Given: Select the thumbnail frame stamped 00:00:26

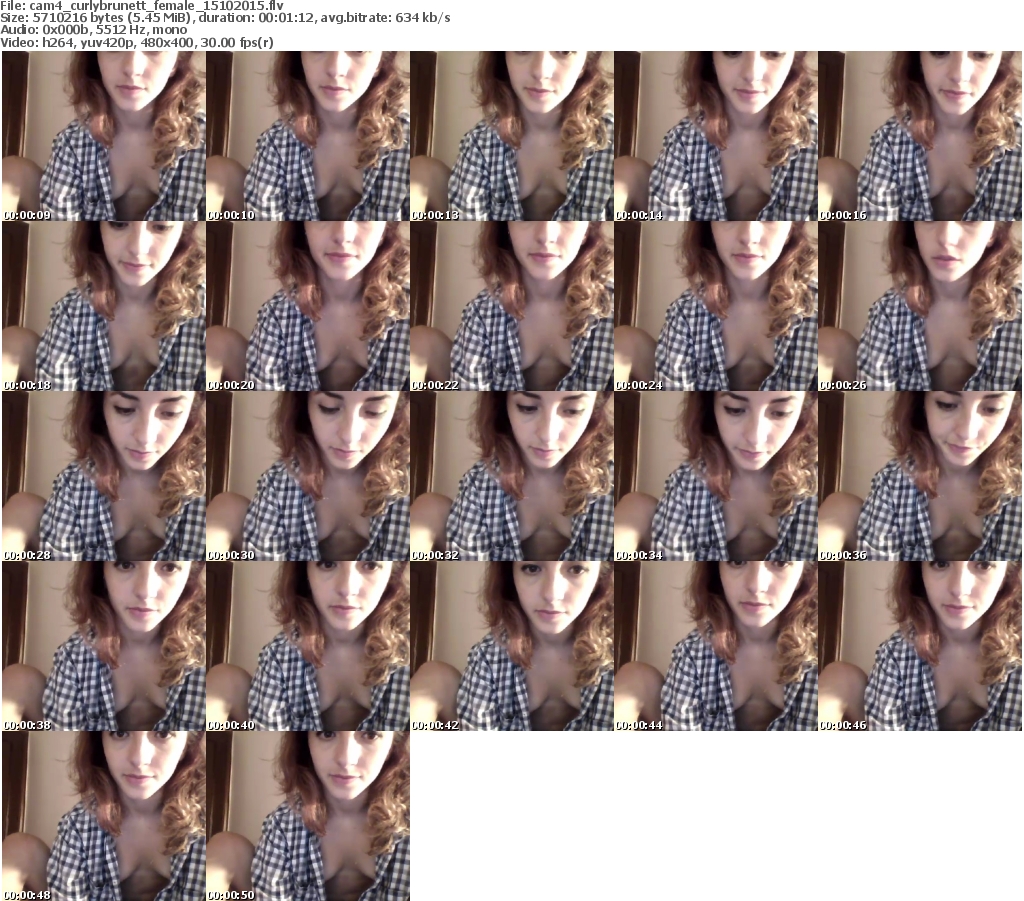Looking at the screenshot, I should [920, 306].
